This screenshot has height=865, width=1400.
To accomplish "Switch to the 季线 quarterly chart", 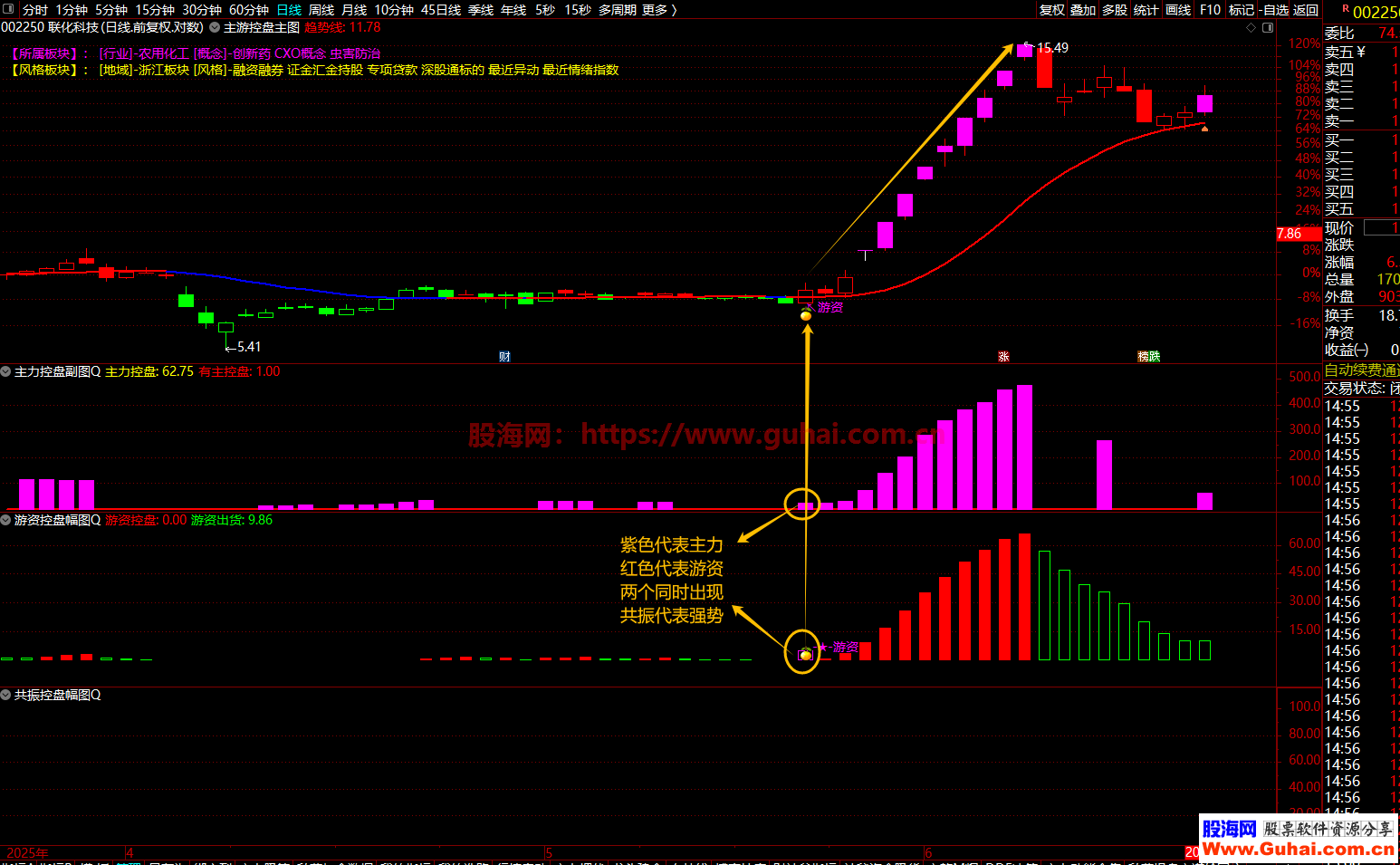I will (x=481, y=10).
